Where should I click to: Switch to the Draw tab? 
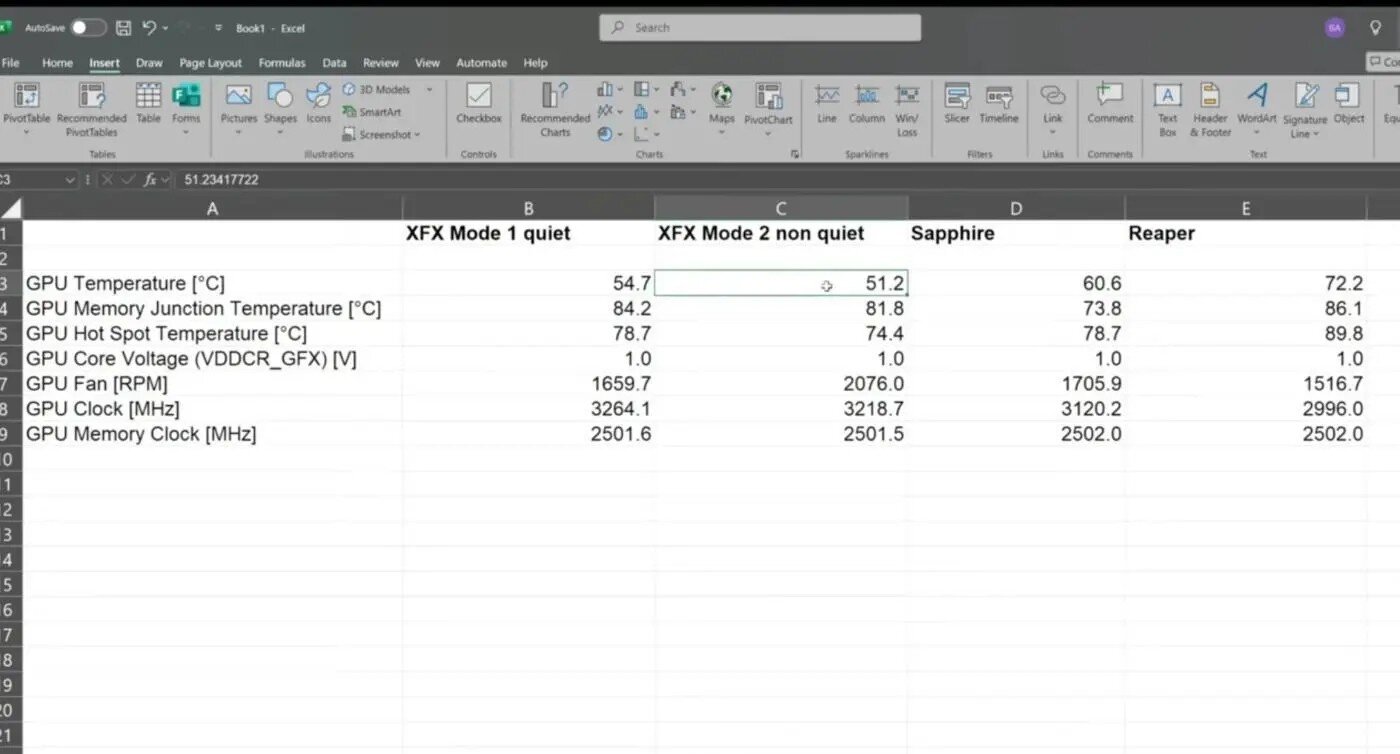coord(149,63)
